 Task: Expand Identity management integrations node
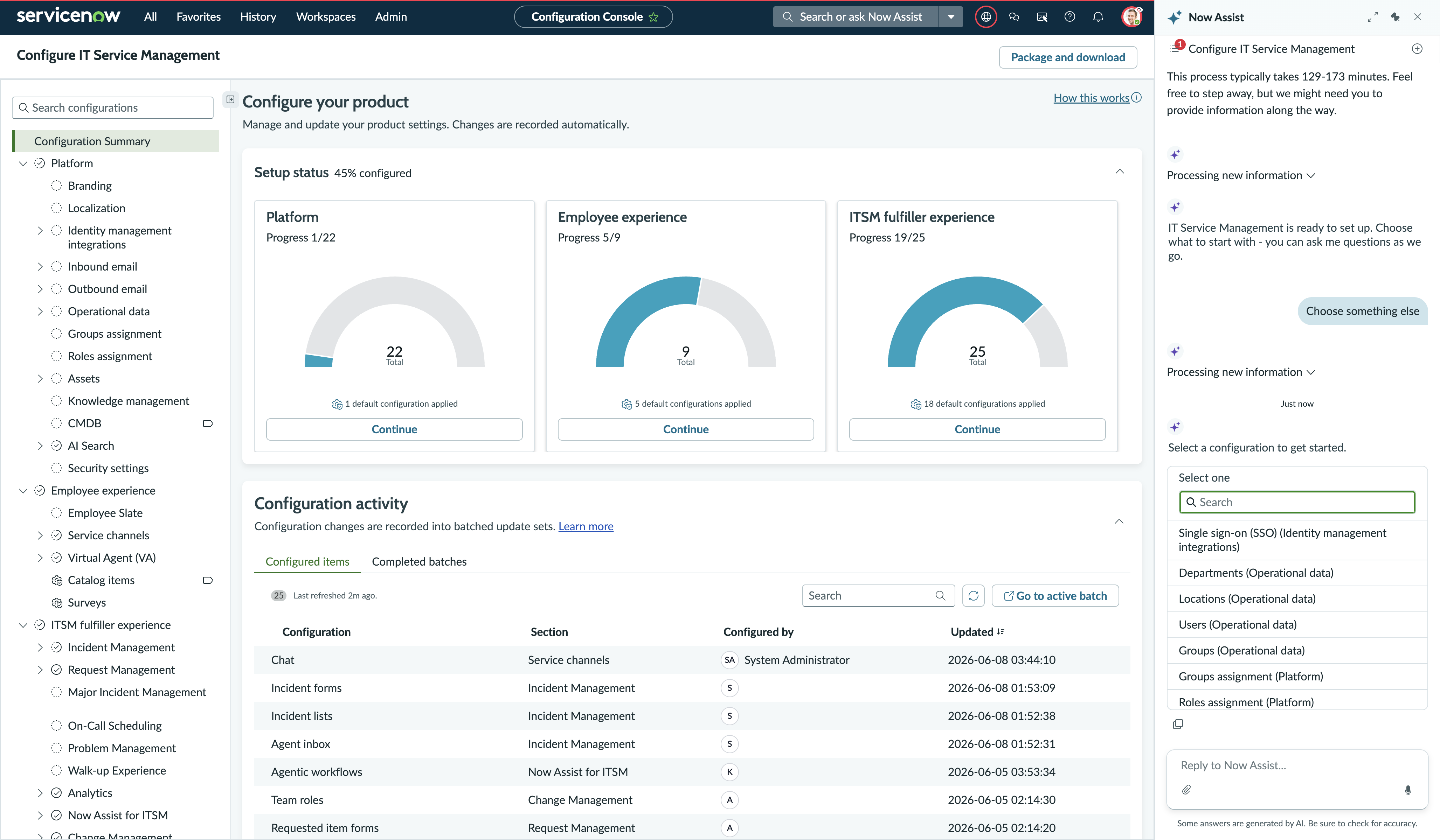pyautogui.click(x=40, y=231)
